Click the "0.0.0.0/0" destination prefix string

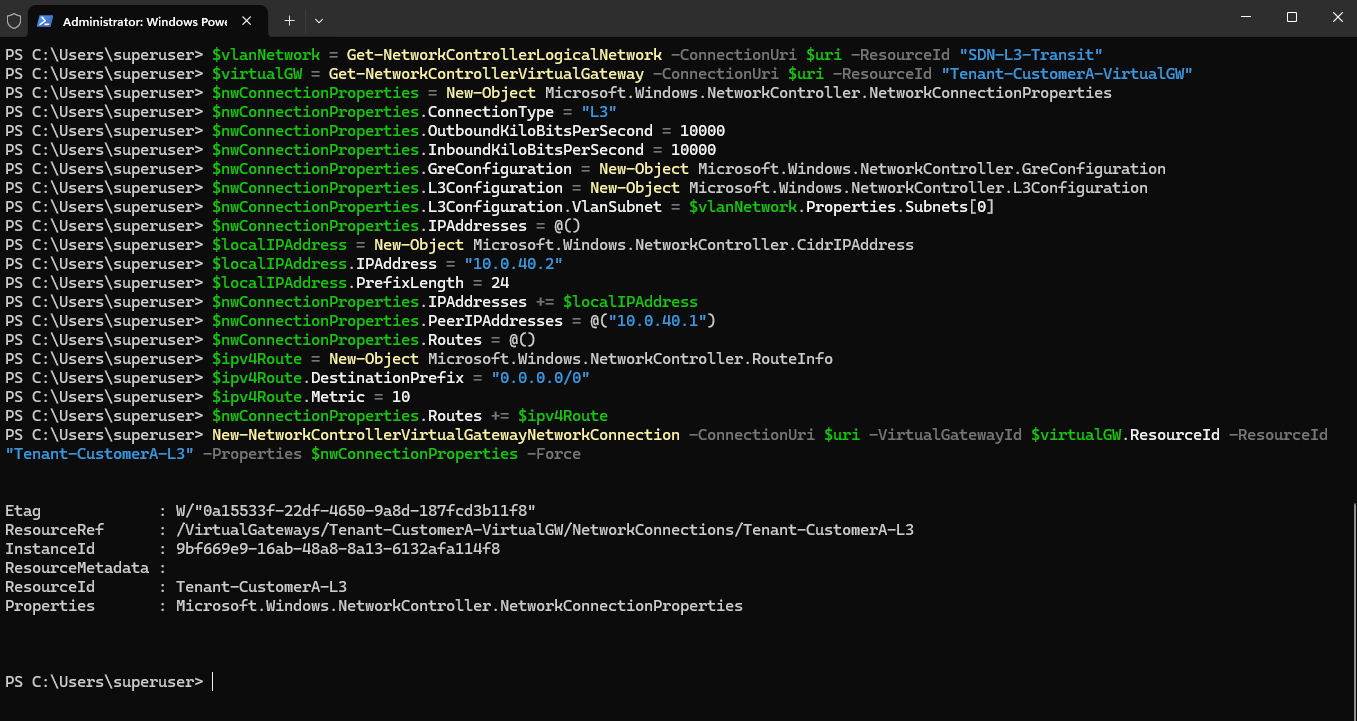pyautogui.click(x=540, y=378)
